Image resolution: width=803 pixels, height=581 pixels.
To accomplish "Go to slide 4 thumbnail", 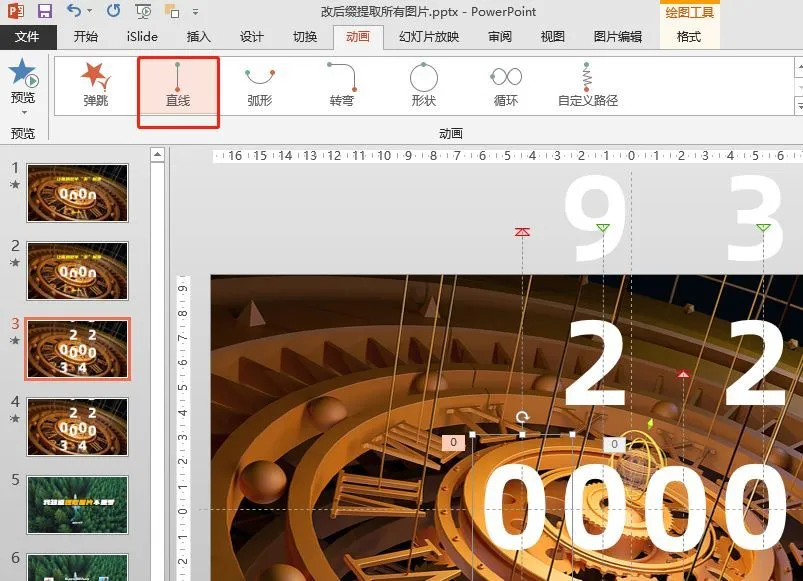I will (x=77, y=426).
